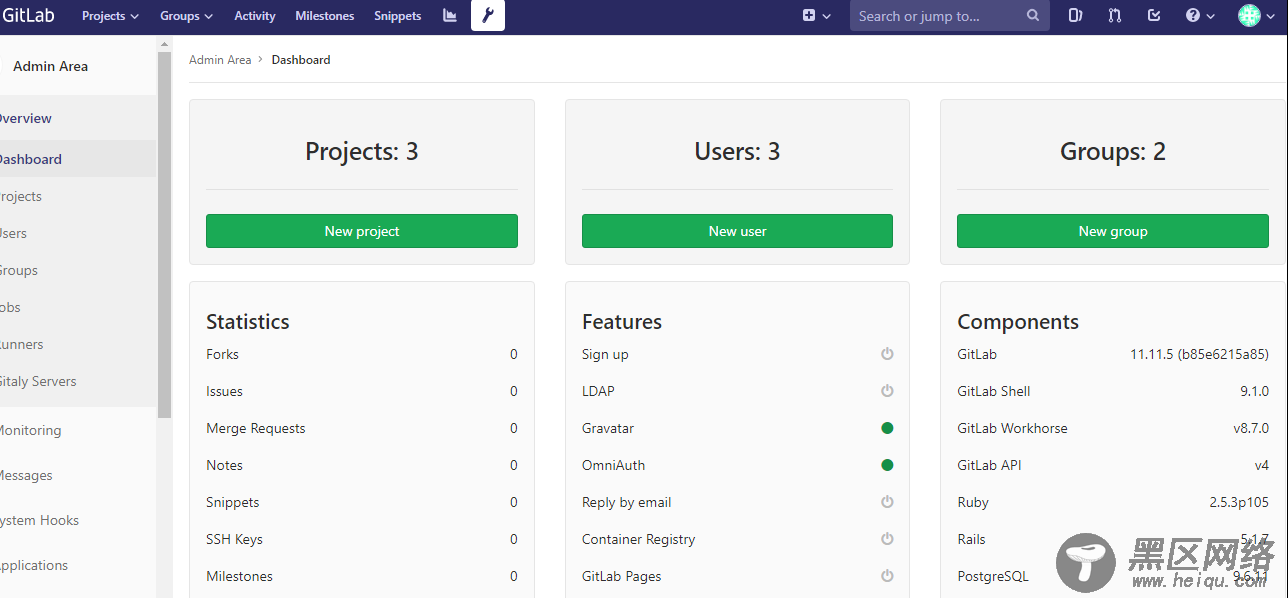Click the Projects: 3 heading
The image size is (1288, 598).
[362, 152]
